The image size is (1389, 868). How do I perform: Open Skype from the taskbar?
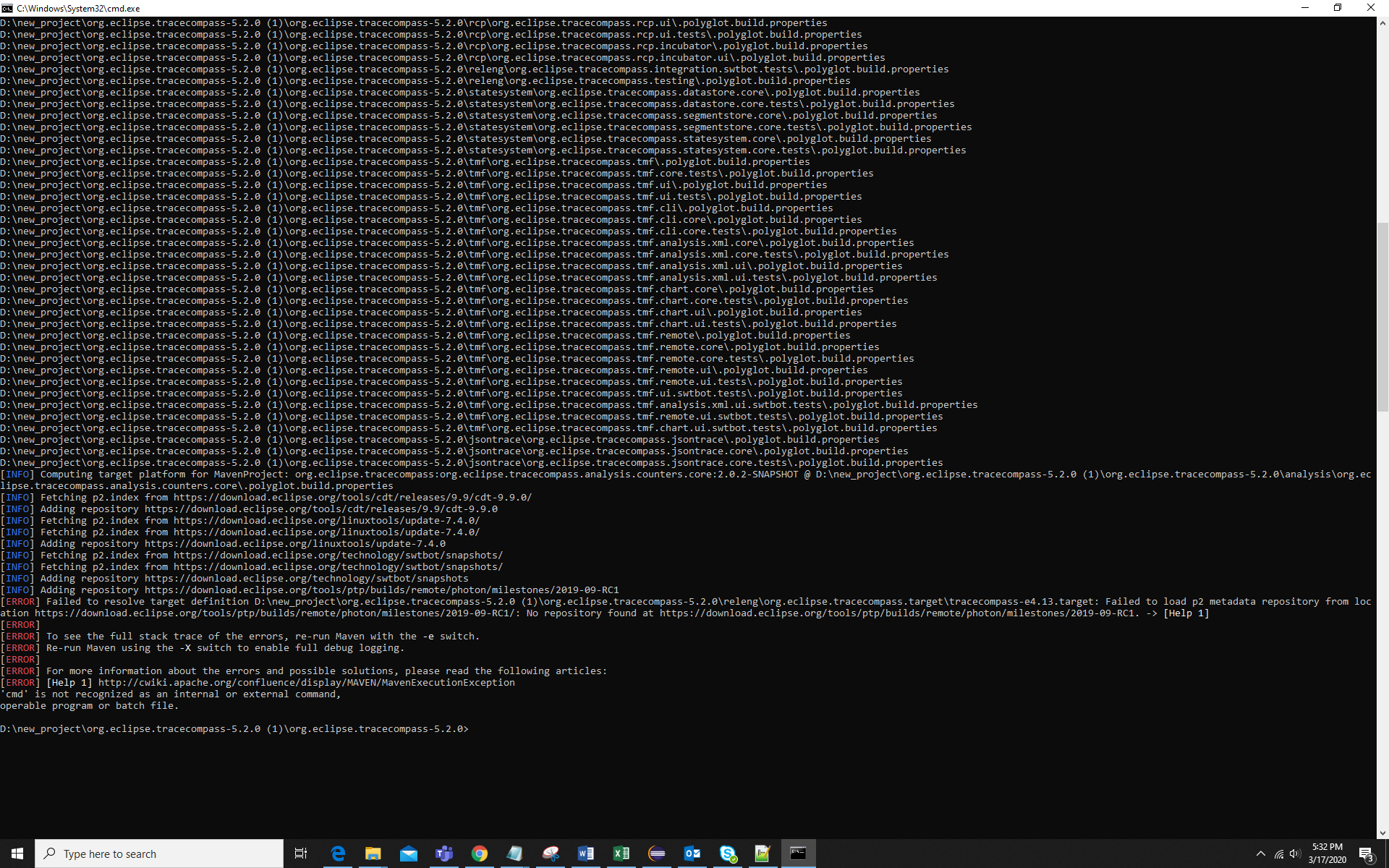(x=728, y=854)
